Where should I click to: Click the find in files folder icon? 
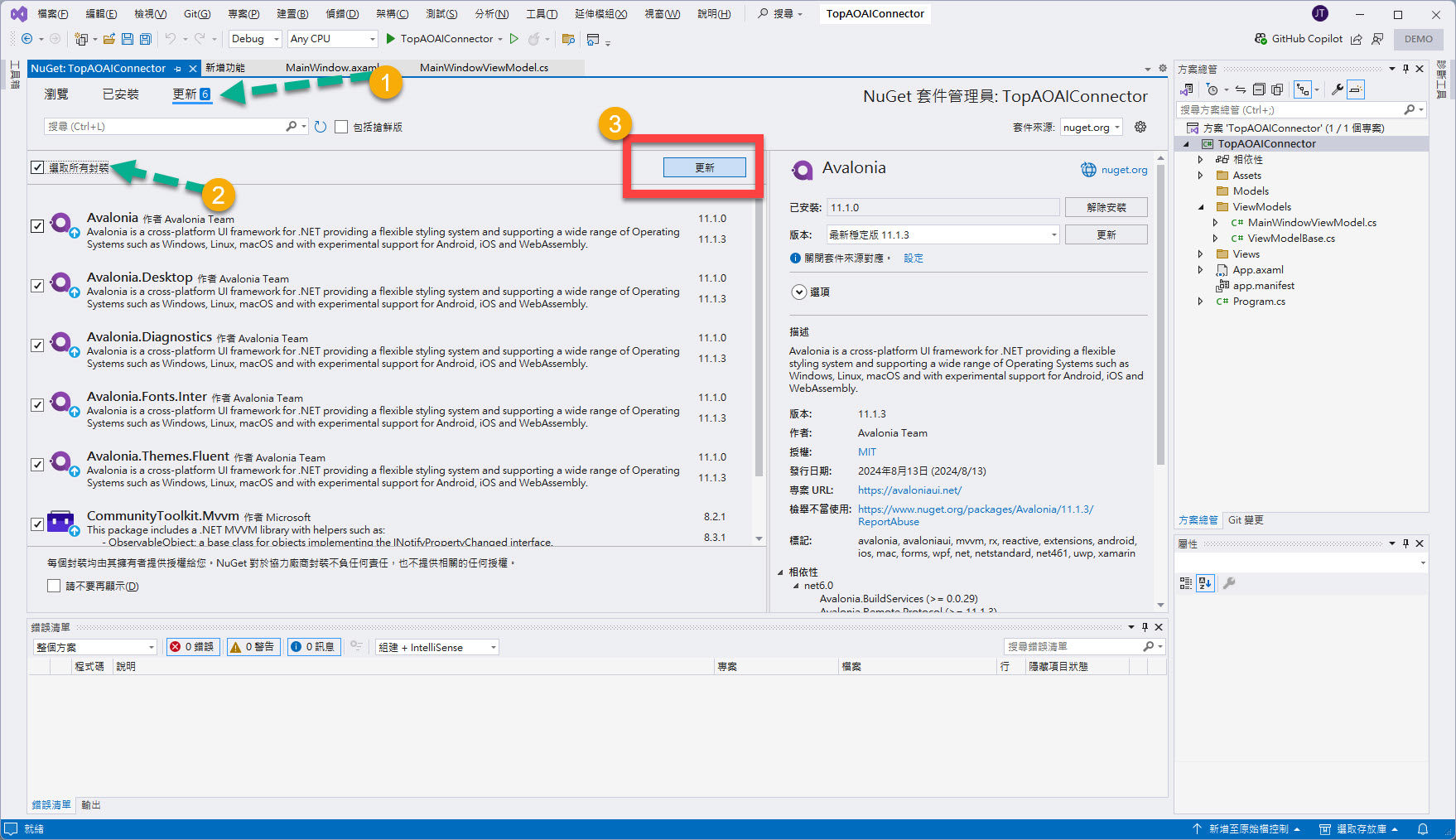(x=568, y=39)
